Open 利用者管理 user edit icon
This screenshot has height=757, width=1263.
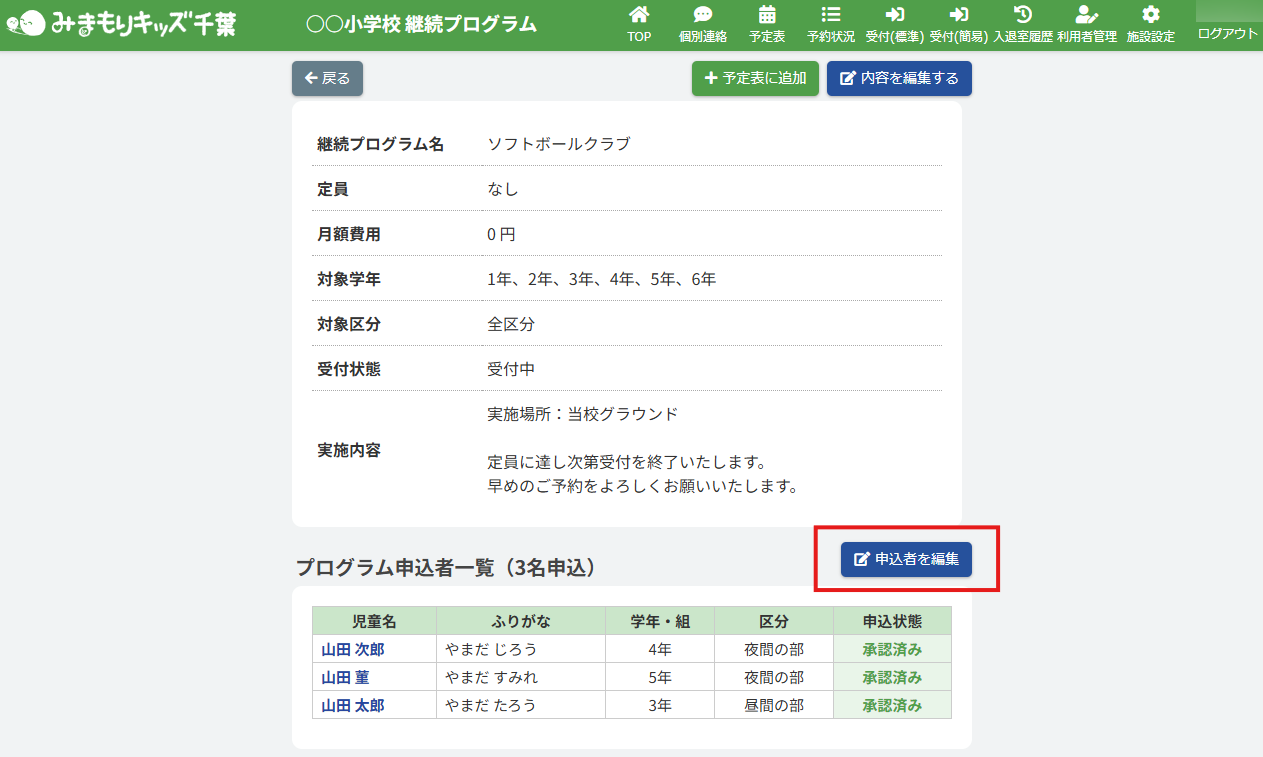[x=1086, y=15]
